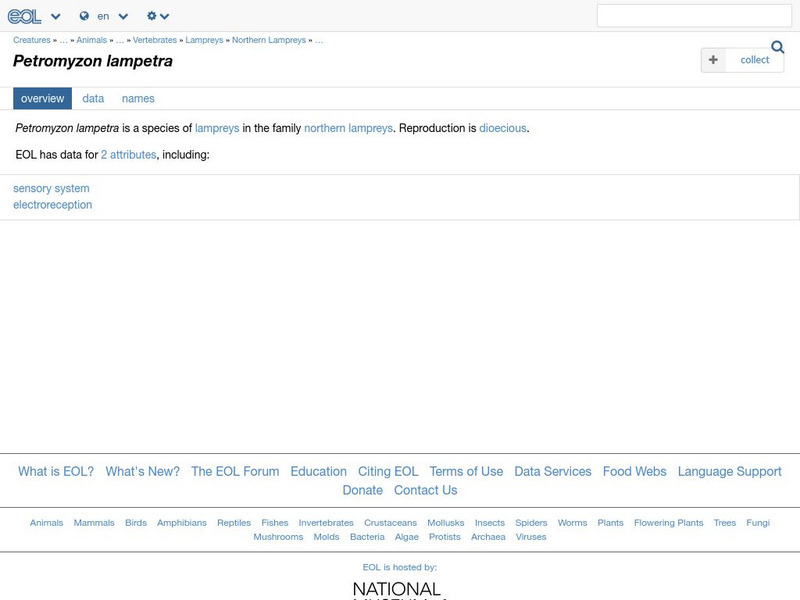Image resolution: width=800 pixels, height=600 pixels.
Task: Click the Contact Us link
Action: pyautogui.click(x=426, y=490)
